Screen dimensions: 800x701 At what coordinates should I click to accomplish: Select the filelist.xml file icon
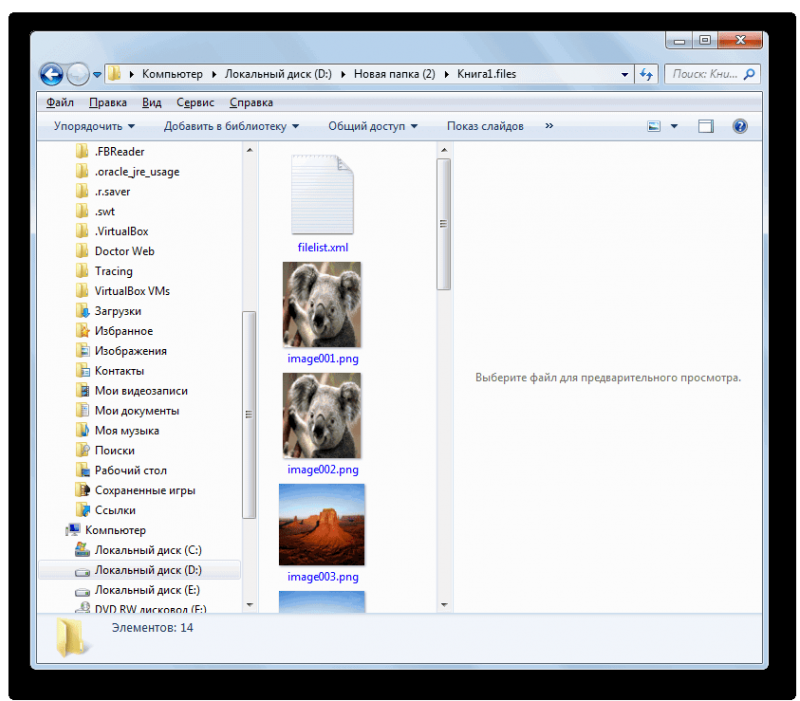322,194
